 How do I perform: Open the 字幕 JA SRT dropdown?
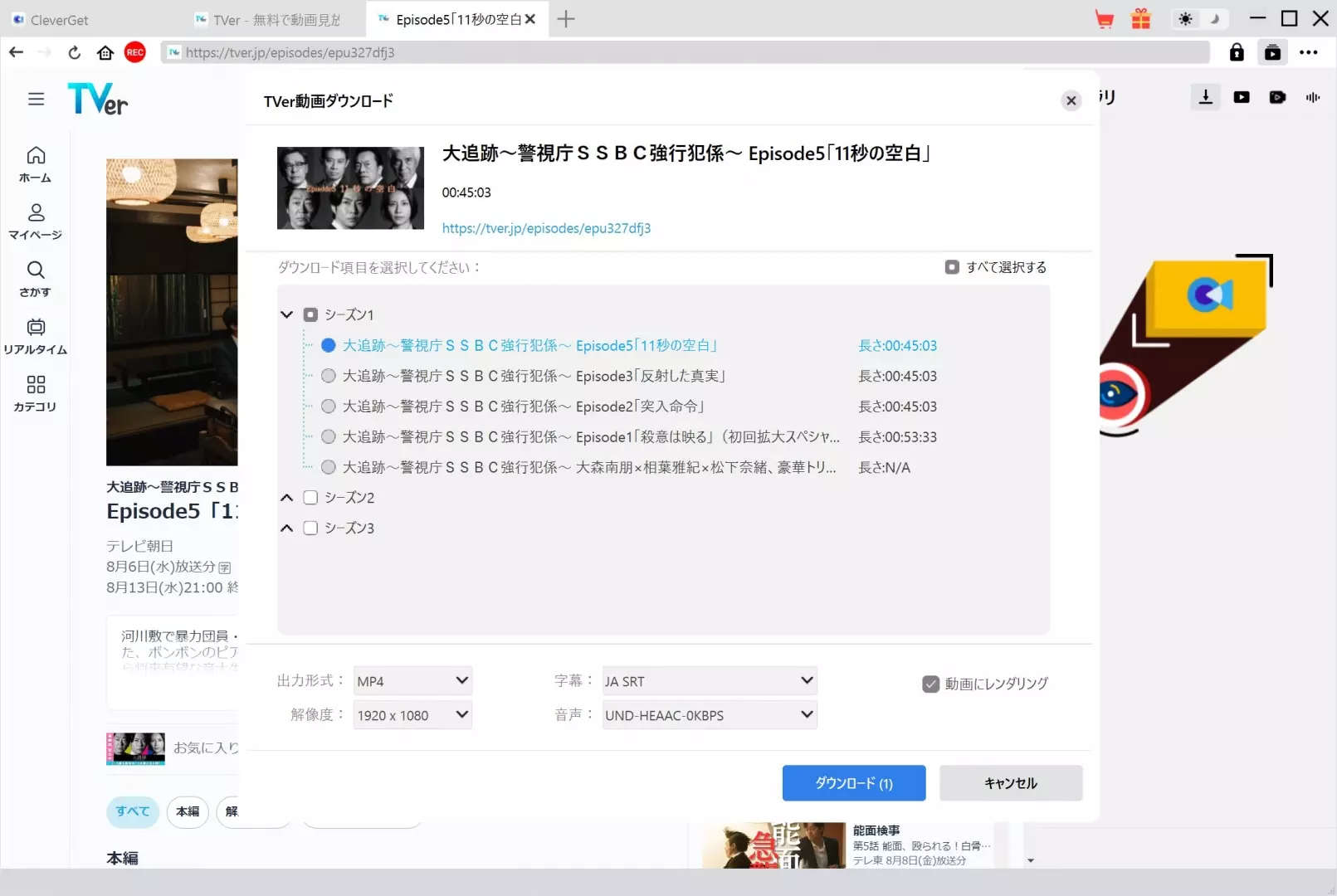click(710, 681)
